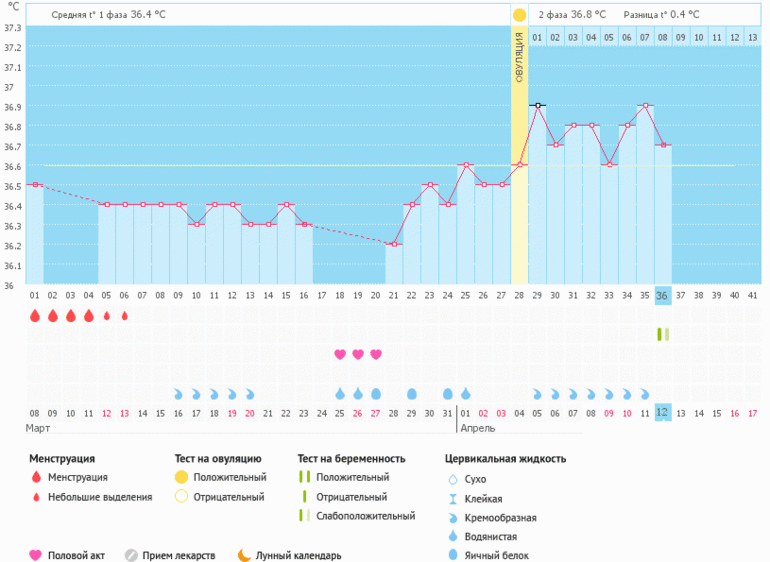770x562 pixels.
Task: Click the moon icon beside "Лунный календарь"
Action: 243,555
